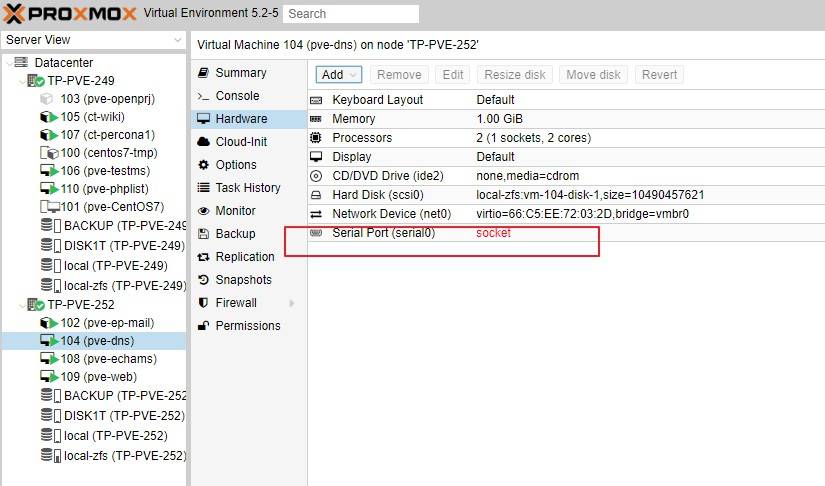
Task: Select the Serial Port (serial0) row
Action: point(566,233)
